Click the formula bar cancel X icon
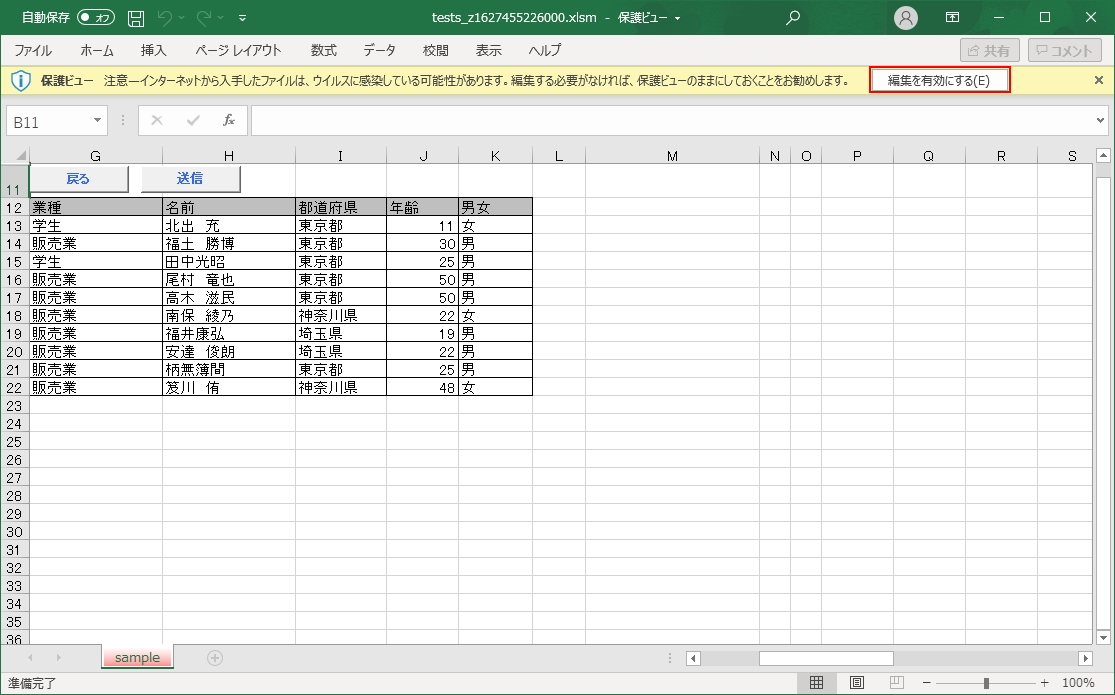The image size is (1115, 695). pyautogui.click(x=157, y=121)
